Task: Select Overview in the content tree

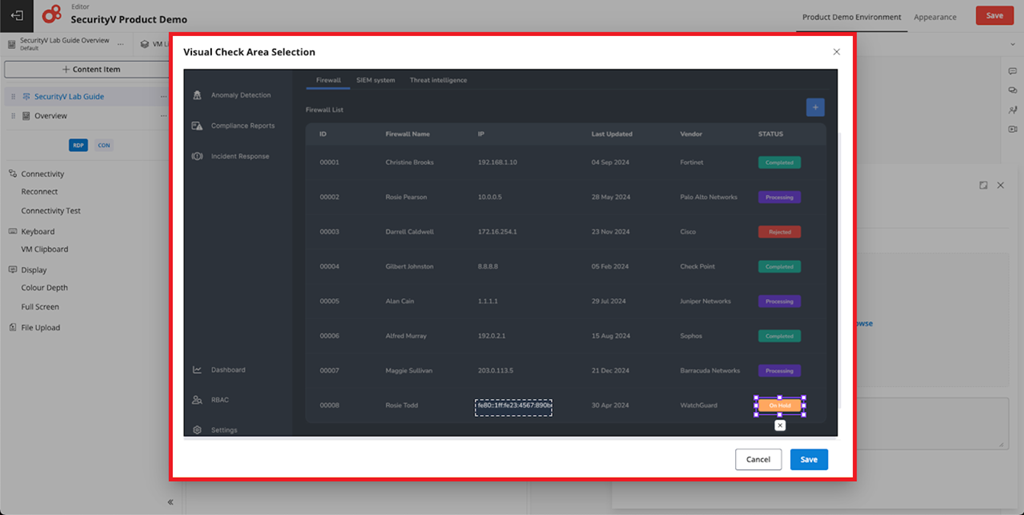Action: pyautogui.click(x=50, y=116)
